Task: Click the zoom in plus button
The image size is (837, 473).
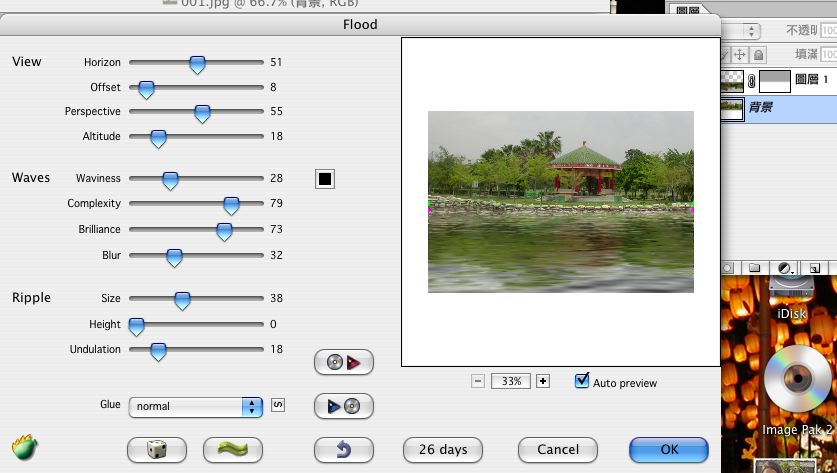Action: (543, 381)
